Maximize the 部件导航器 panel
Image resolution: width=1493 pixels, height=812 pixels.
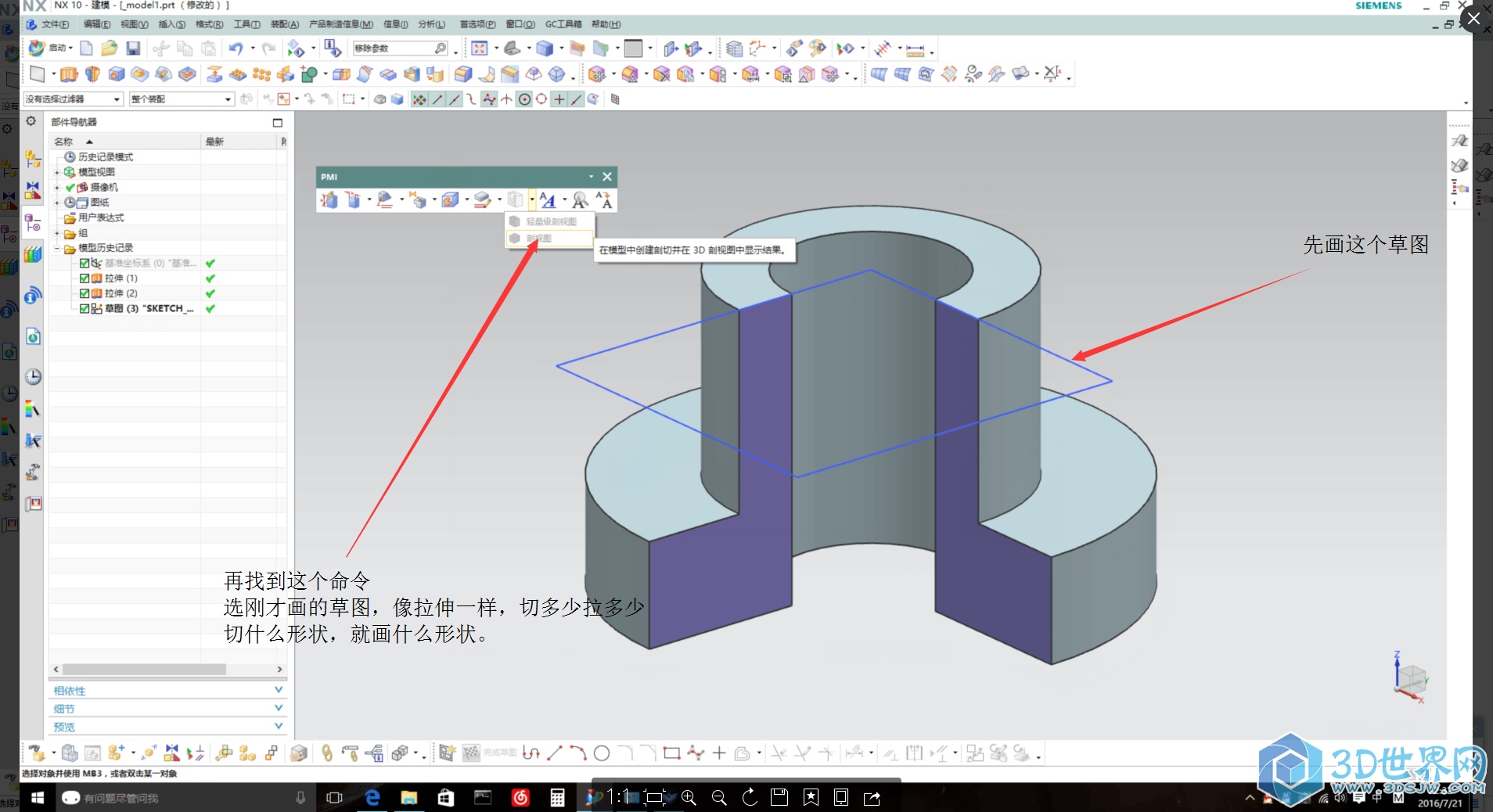(277, 123)
